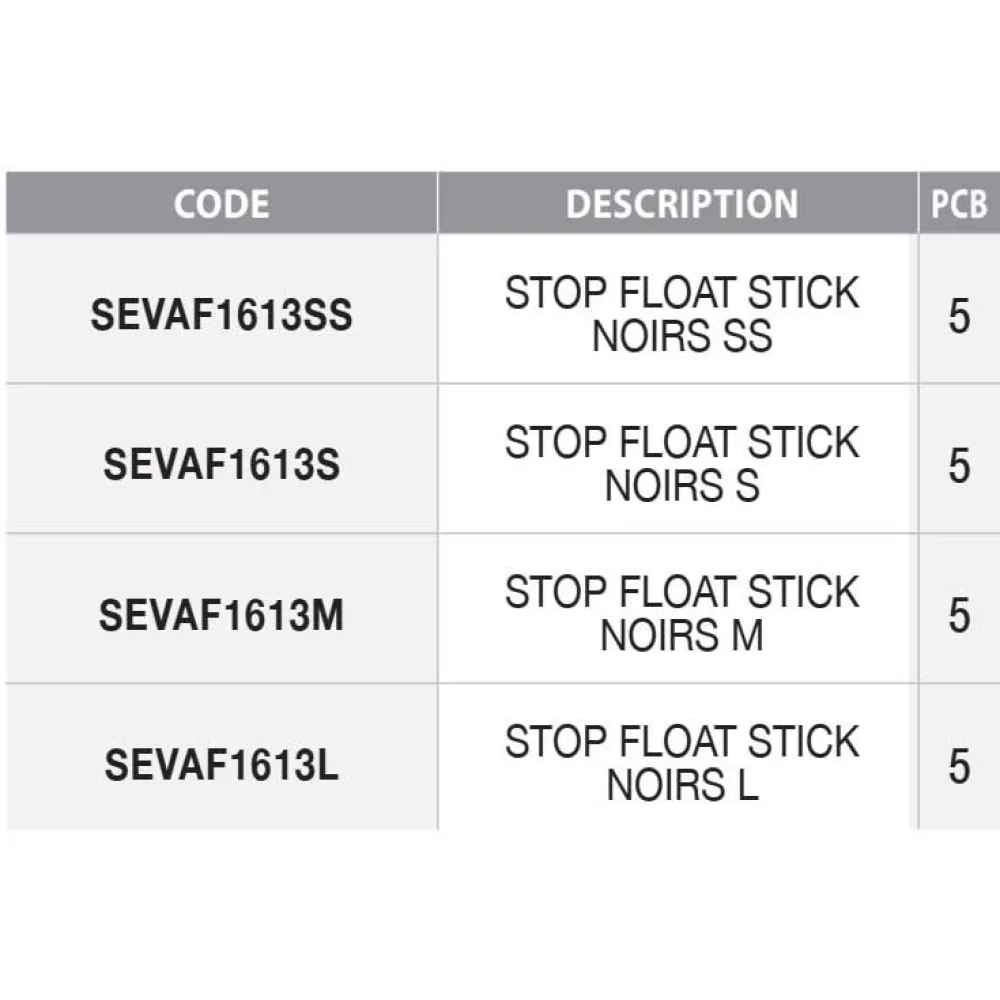The image size is (1000, 1000).
Task: Click description STOP FLOAT STICK NOIRS L
Action: point(682,764)
